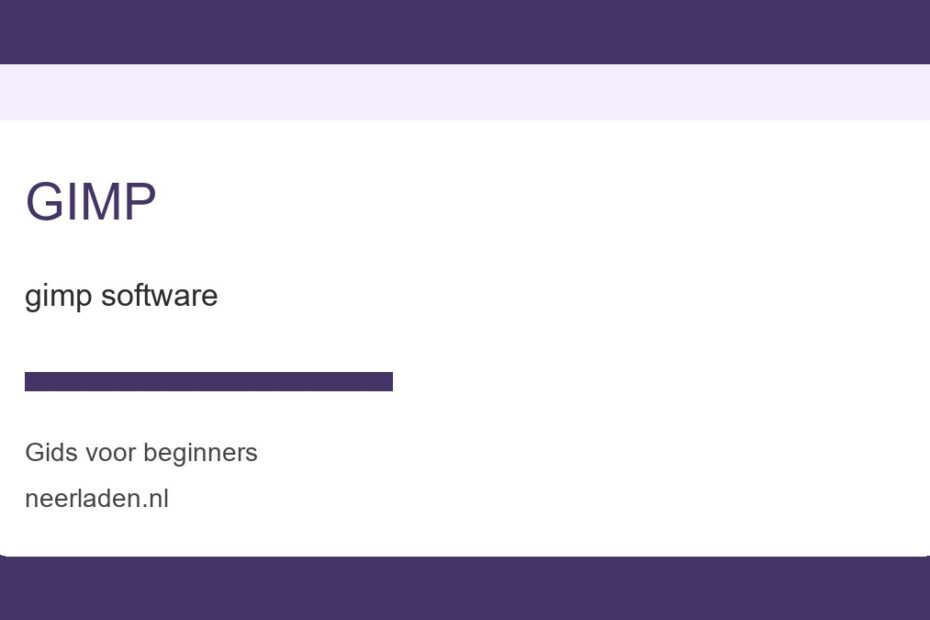
Task: Open the neerladen.nl link
Action: click(x=97, y=499)
